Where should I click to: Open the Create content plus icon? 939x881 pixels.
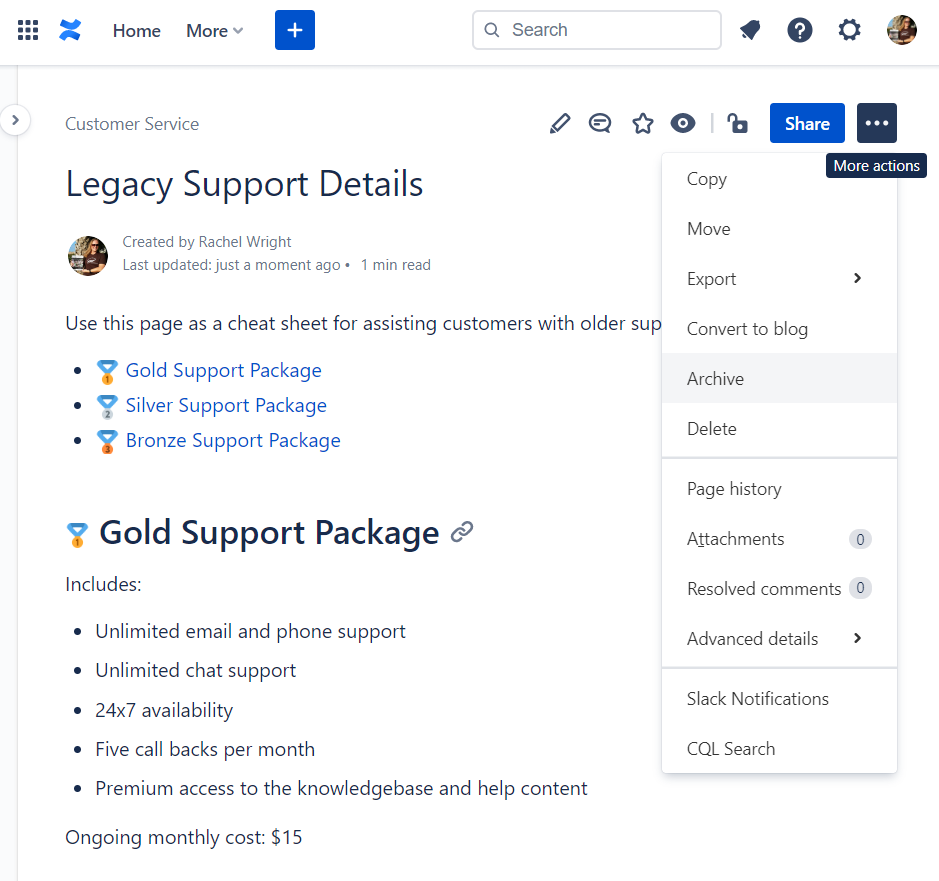click(x=294, y=30)
